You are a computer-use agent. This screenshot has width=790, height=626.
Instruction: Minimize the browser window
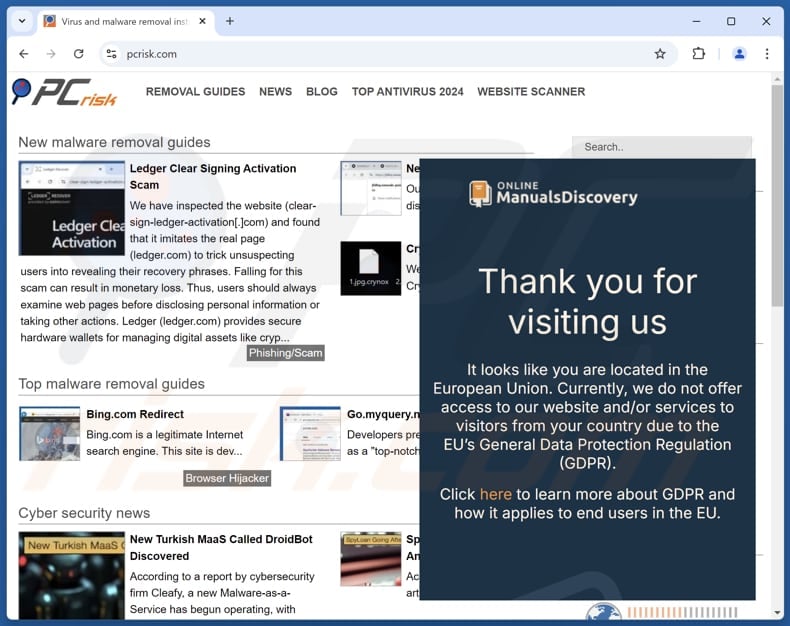[x=696, y=21]
